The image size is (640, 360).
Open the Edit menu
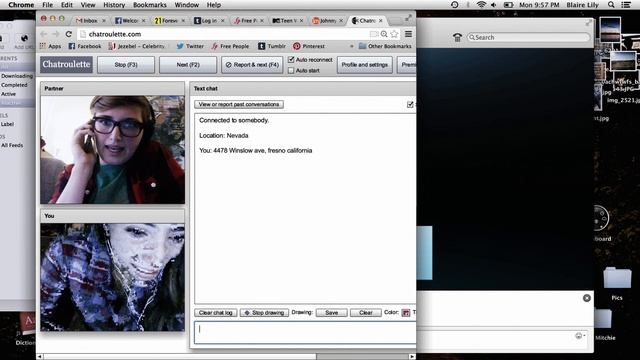(67, 5)
